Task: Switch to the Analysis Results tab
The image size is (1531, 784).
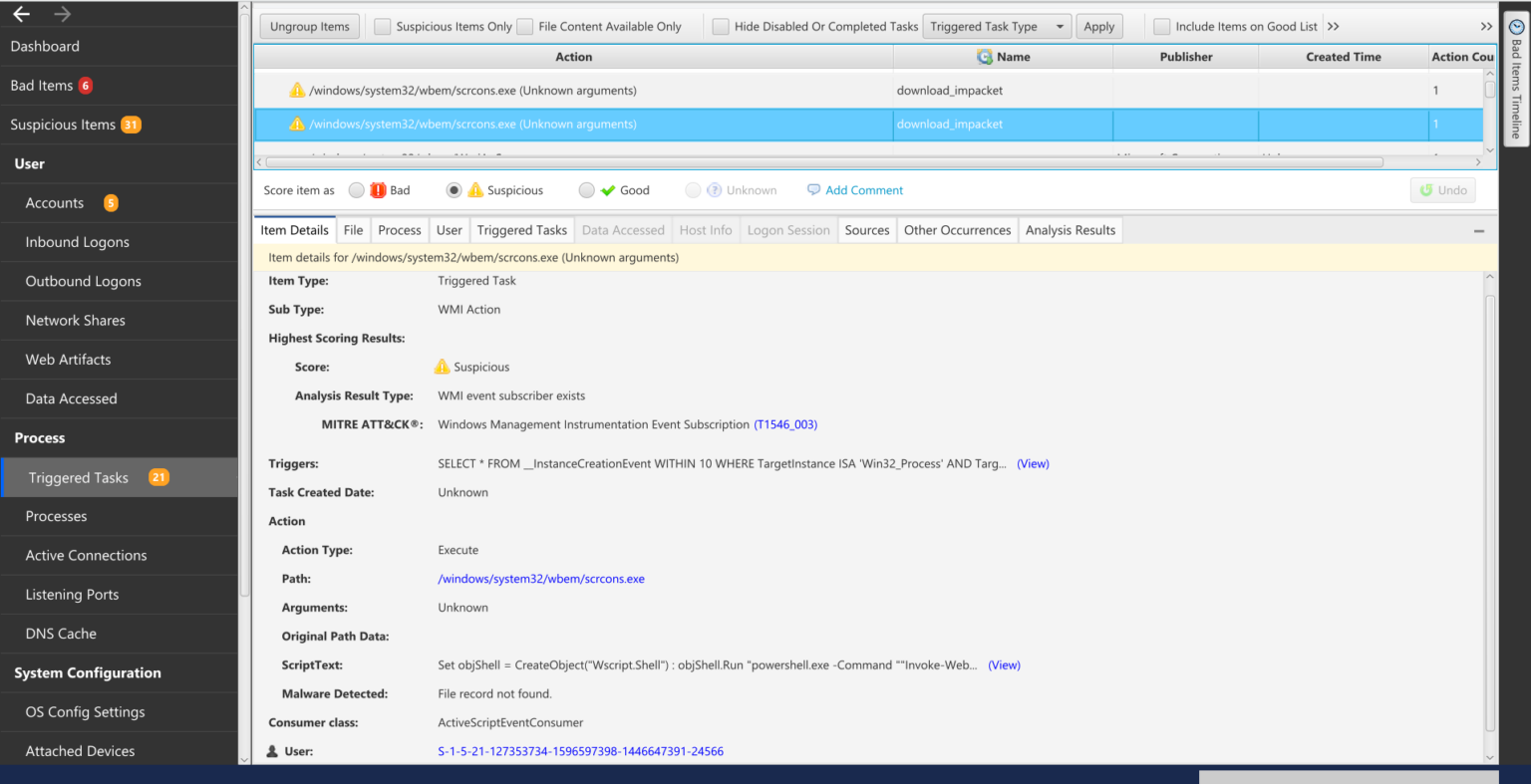Action: pos(1070,229)
